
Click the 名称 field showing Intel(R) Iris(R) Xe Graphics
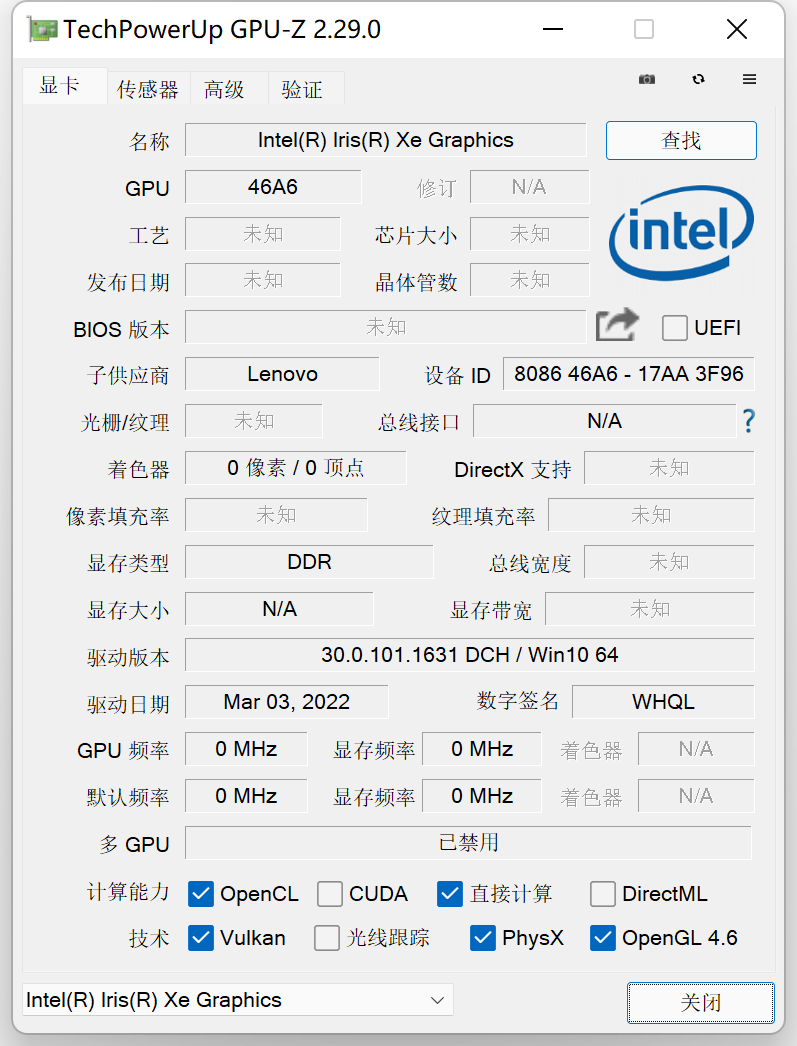point(385,140)
